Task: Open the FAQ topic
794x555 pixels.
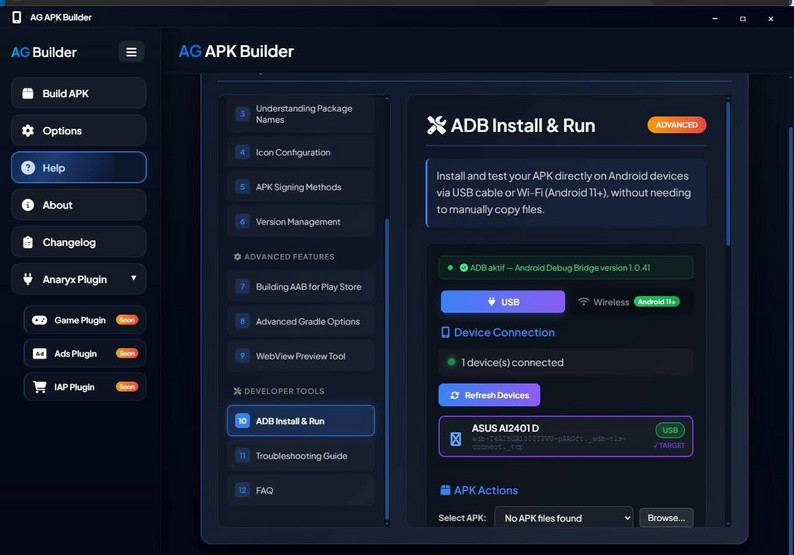Action: (301, 490)
